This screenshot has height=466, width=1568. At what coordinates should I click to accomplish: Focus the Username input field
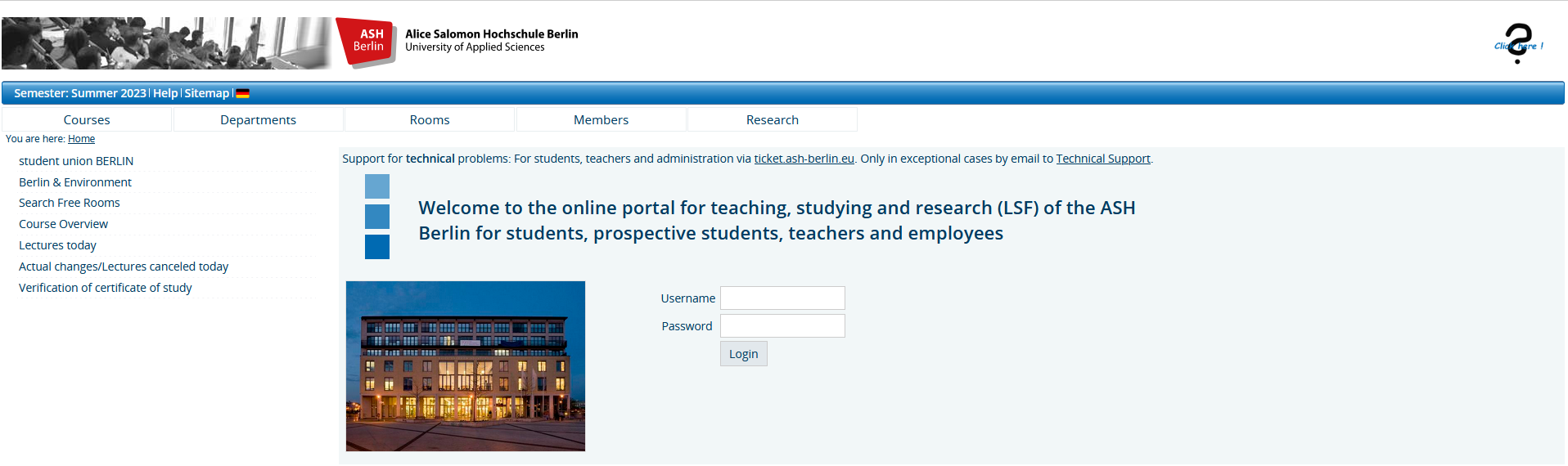(782, 298)
